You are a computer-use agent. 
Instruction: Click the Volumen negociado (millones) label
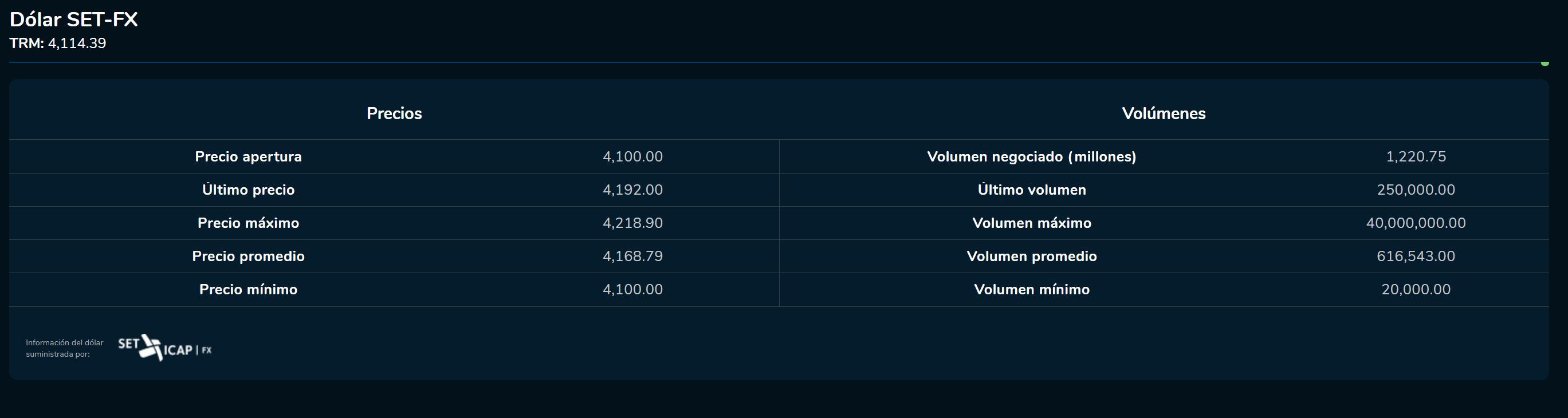(x=1031, y=156)
